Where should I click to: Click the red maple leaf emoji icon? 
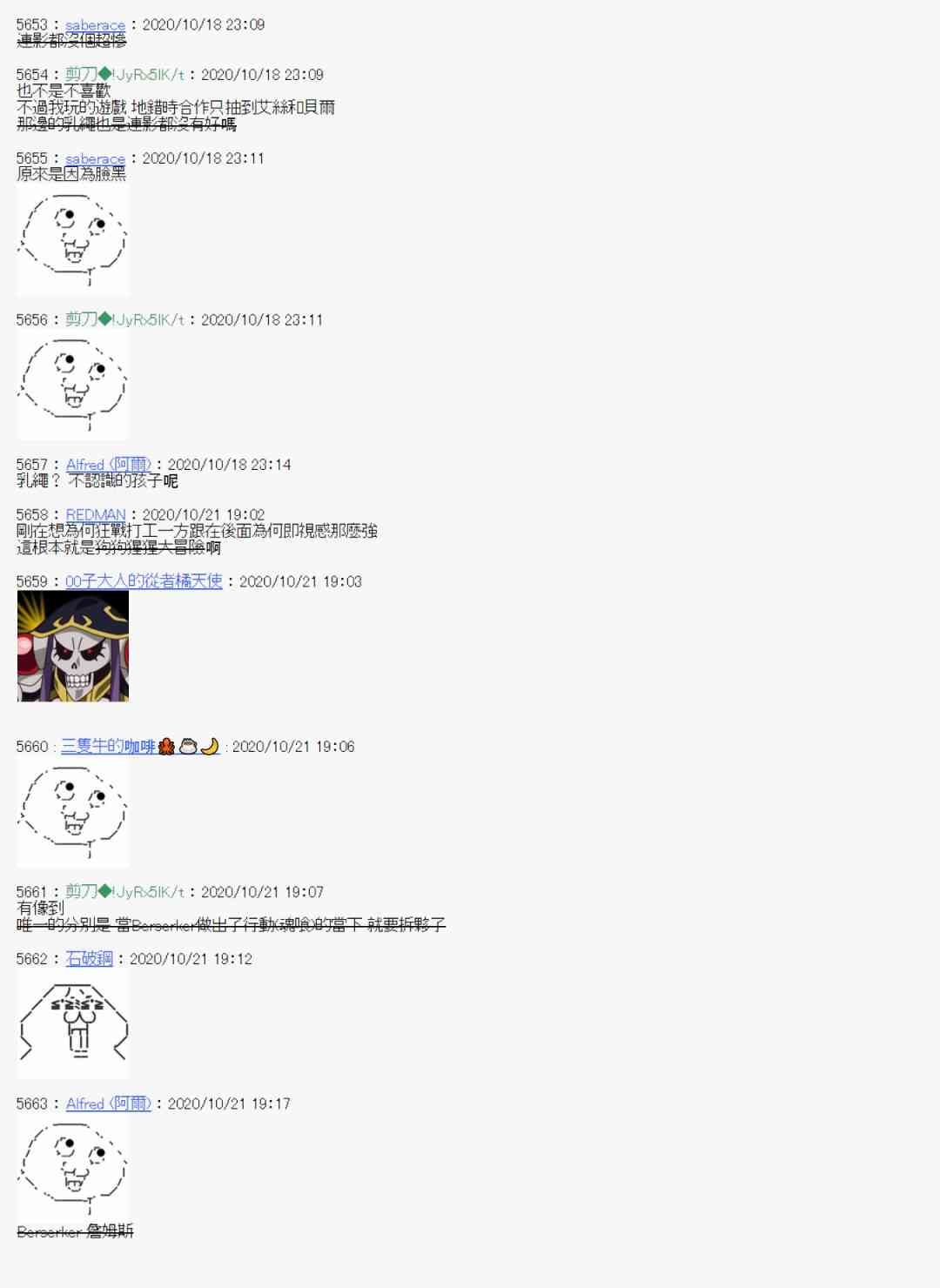(166, 747)
